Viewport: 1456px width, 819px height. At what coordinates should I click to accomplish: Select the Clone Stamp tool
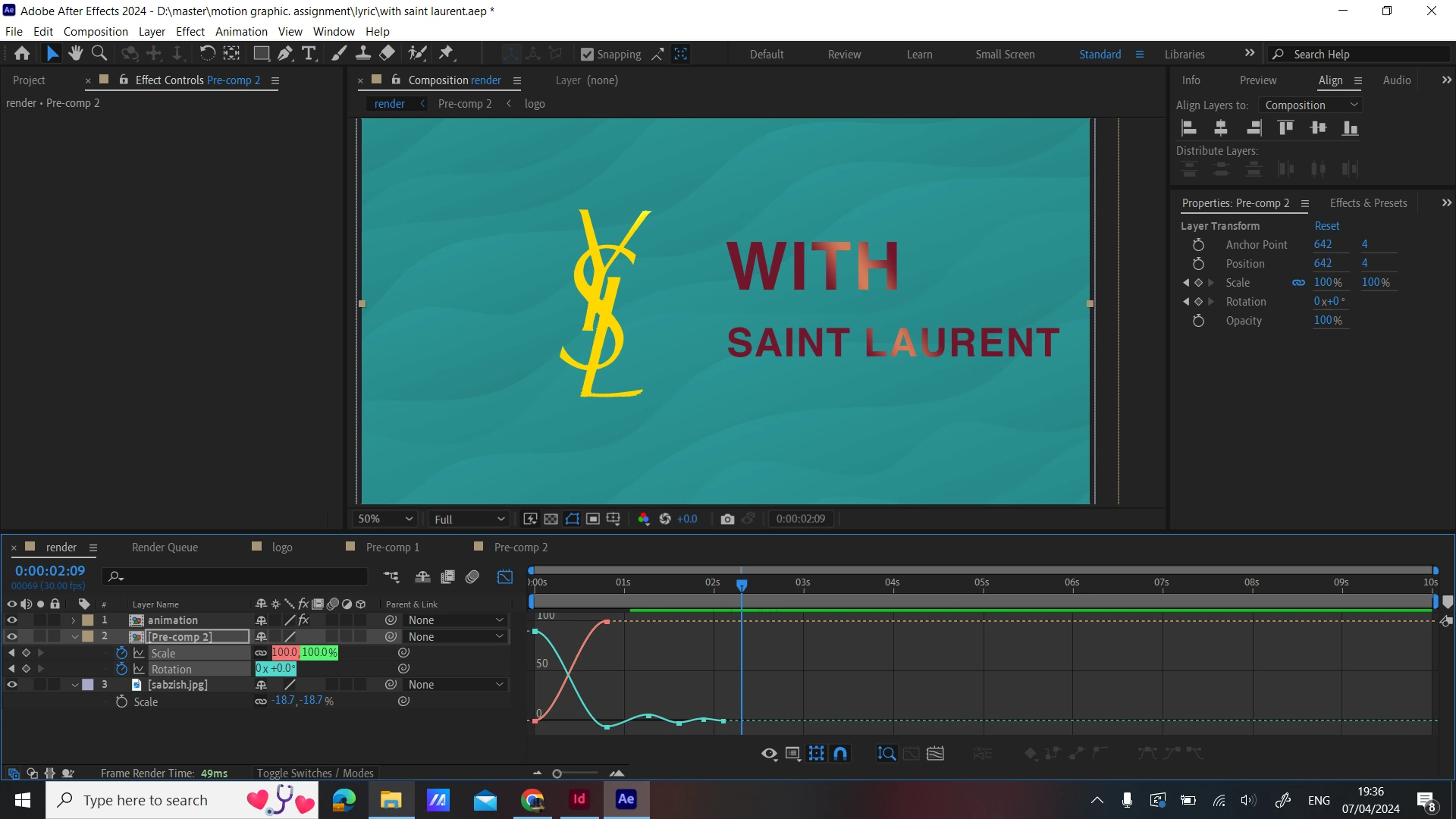tap(363, 53)
